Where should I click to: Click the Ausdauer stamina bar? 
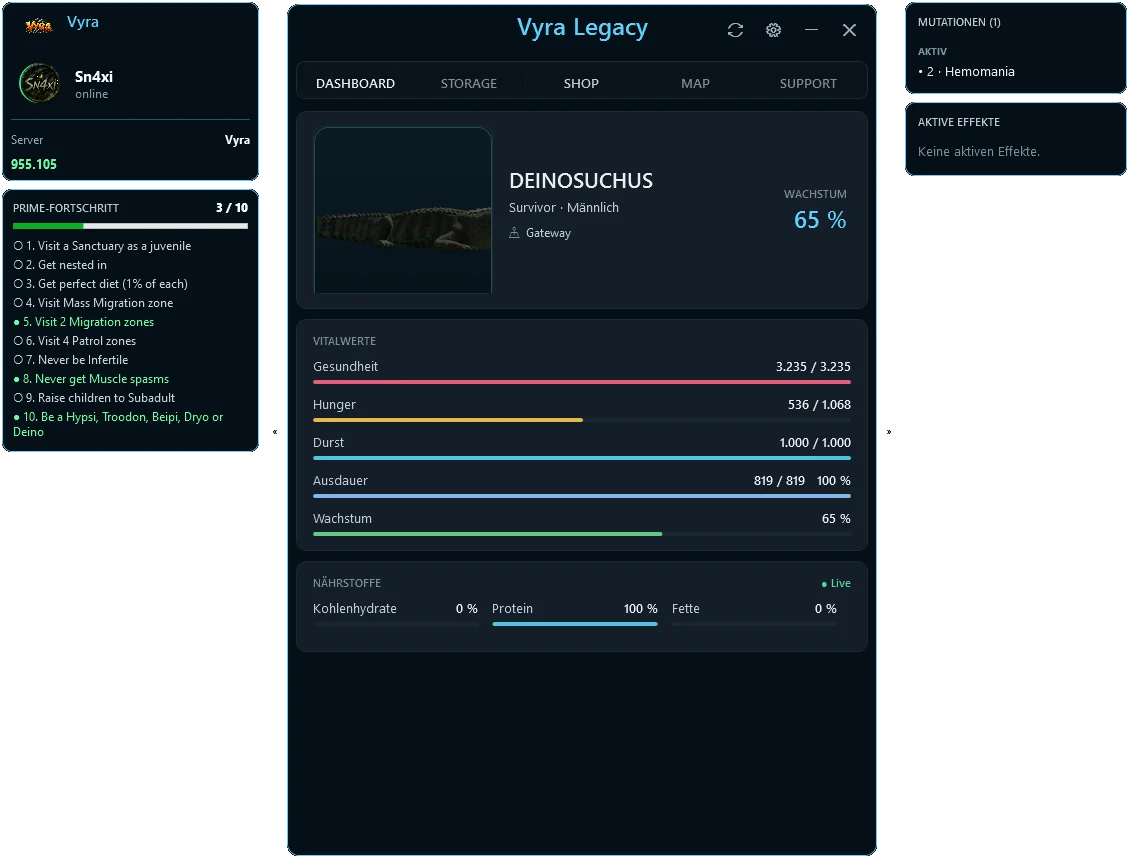[x=582, y=496]
